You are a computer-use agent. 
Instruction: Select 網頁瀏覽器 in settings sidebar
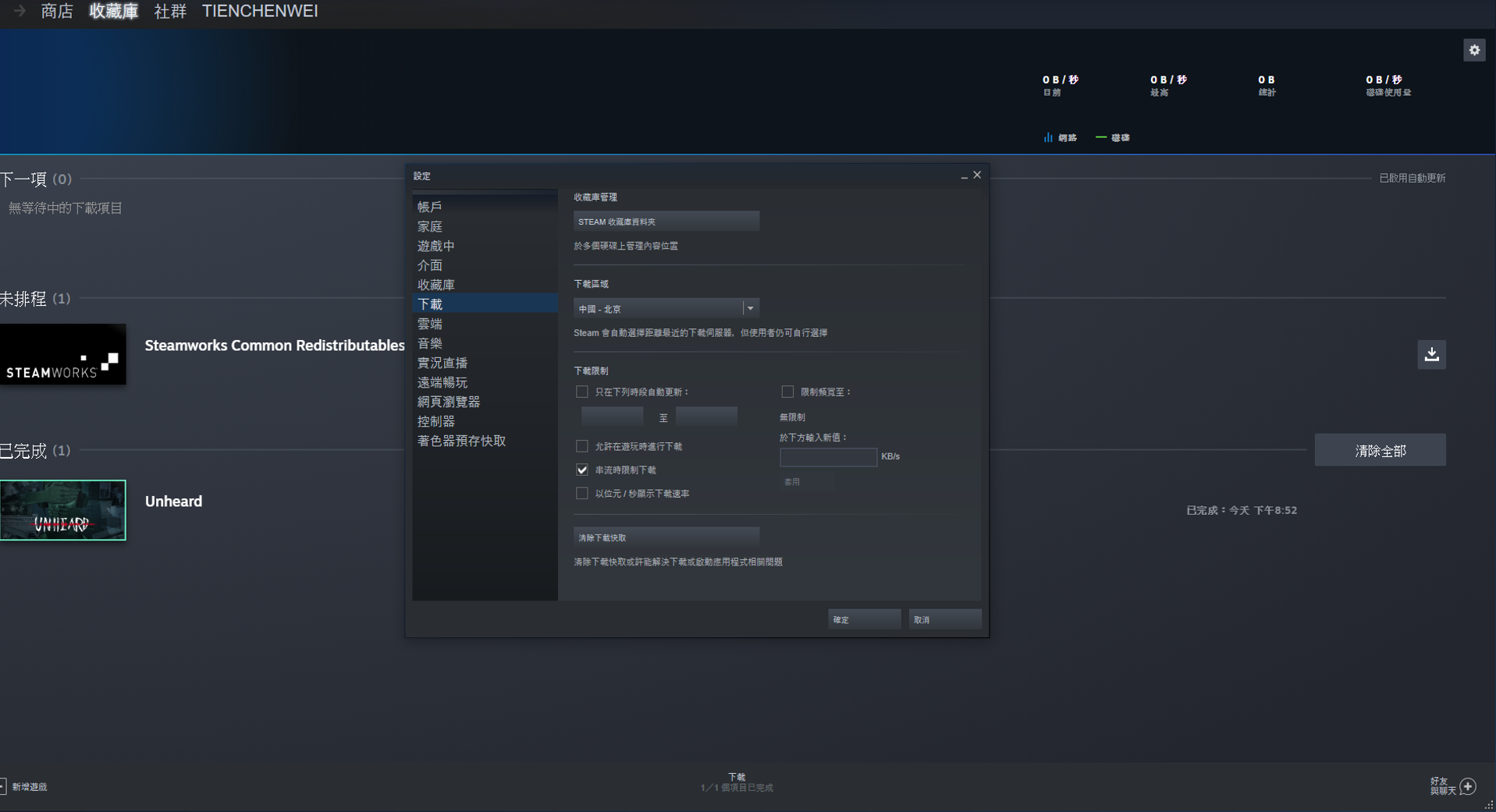click(485, 402)
